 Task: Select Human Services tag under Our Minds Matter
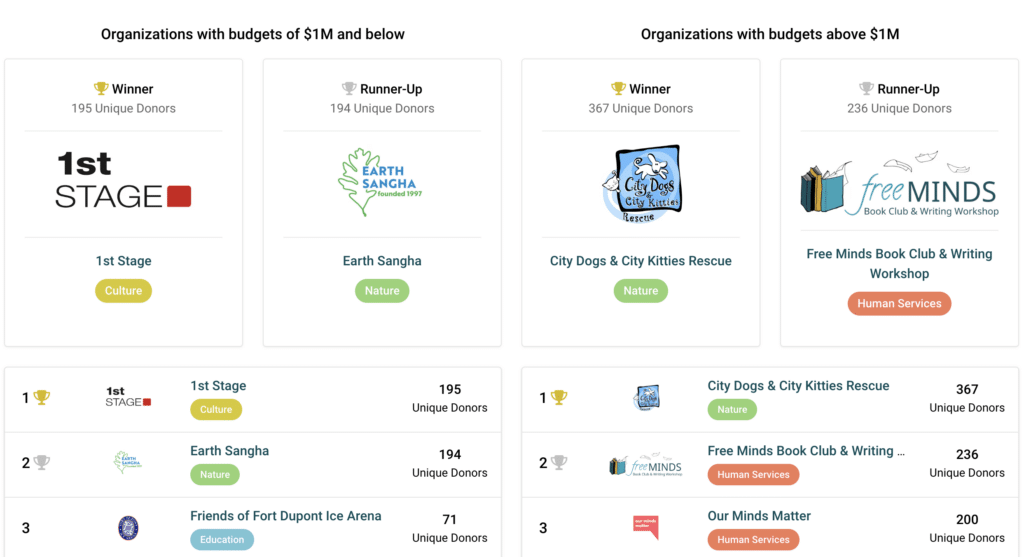(753, 539)
